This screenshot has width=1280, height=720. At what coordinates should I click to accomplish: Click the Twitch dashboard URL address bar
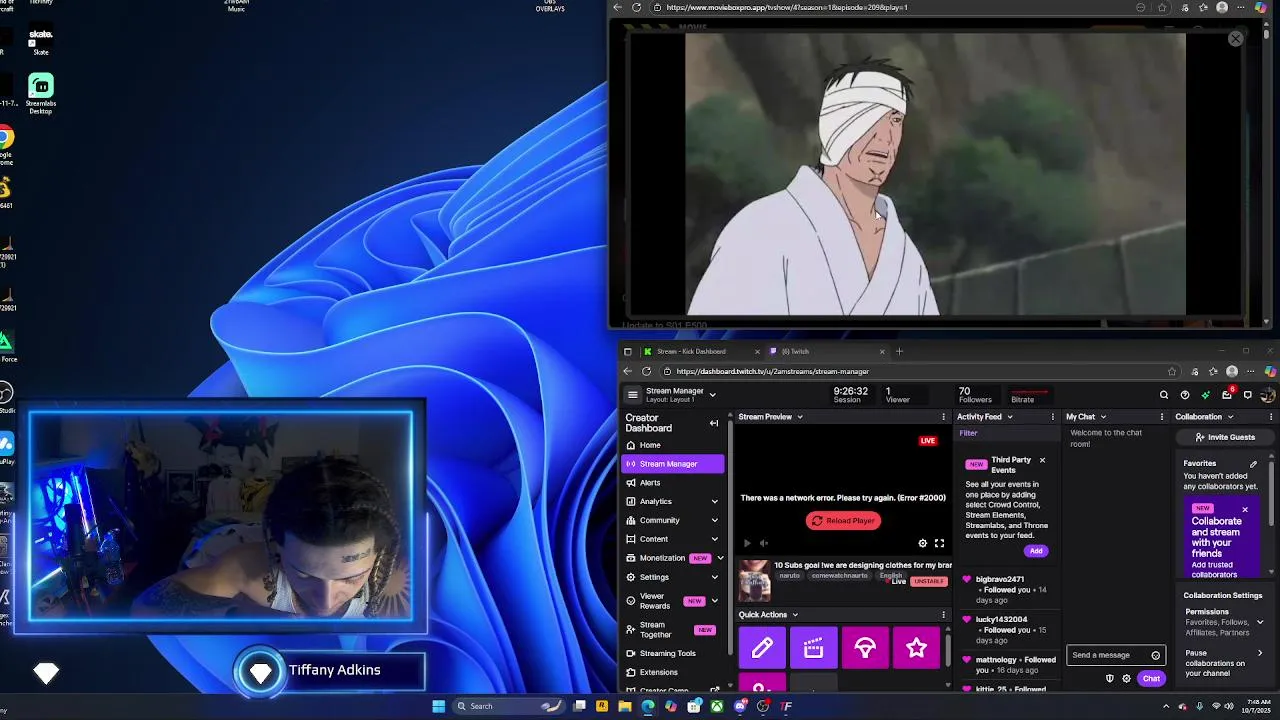tap(915, 371)
